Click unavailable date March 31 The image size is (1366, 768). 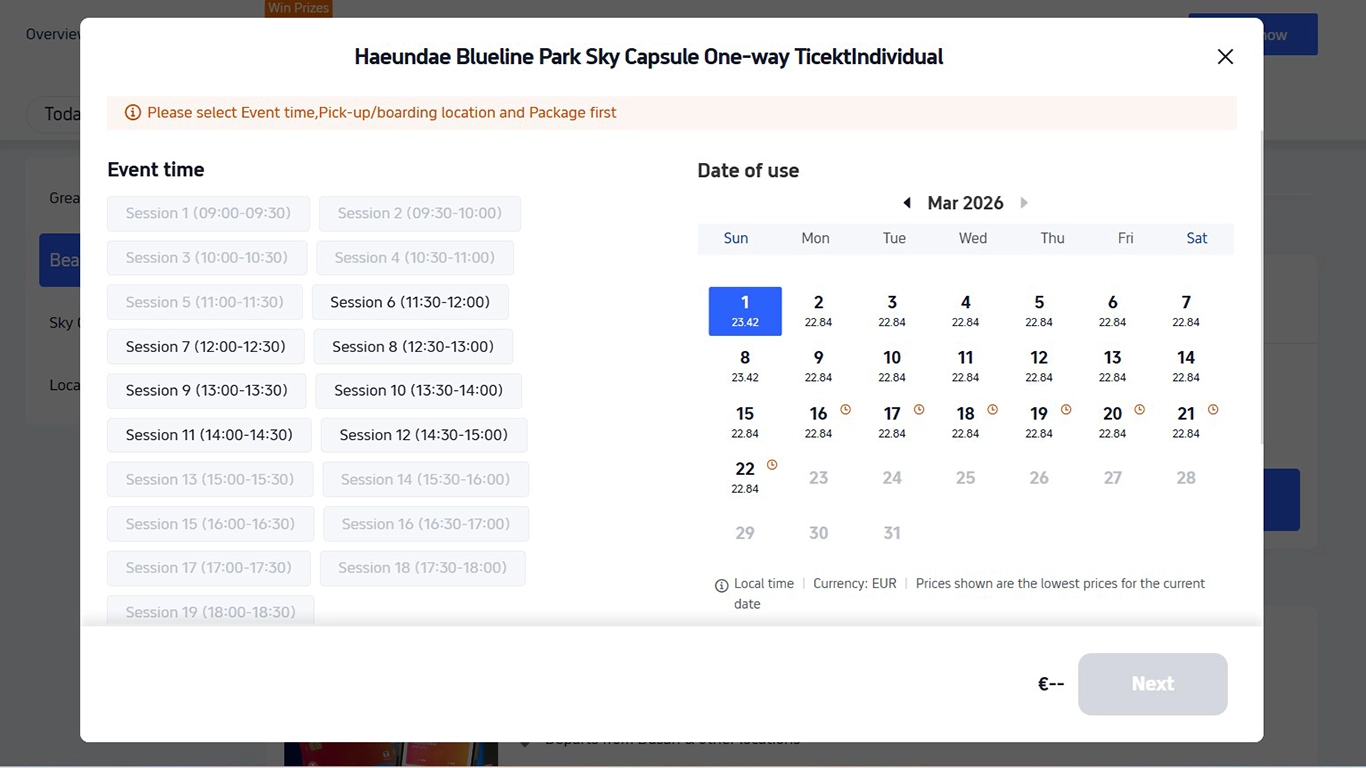[892, 533]
